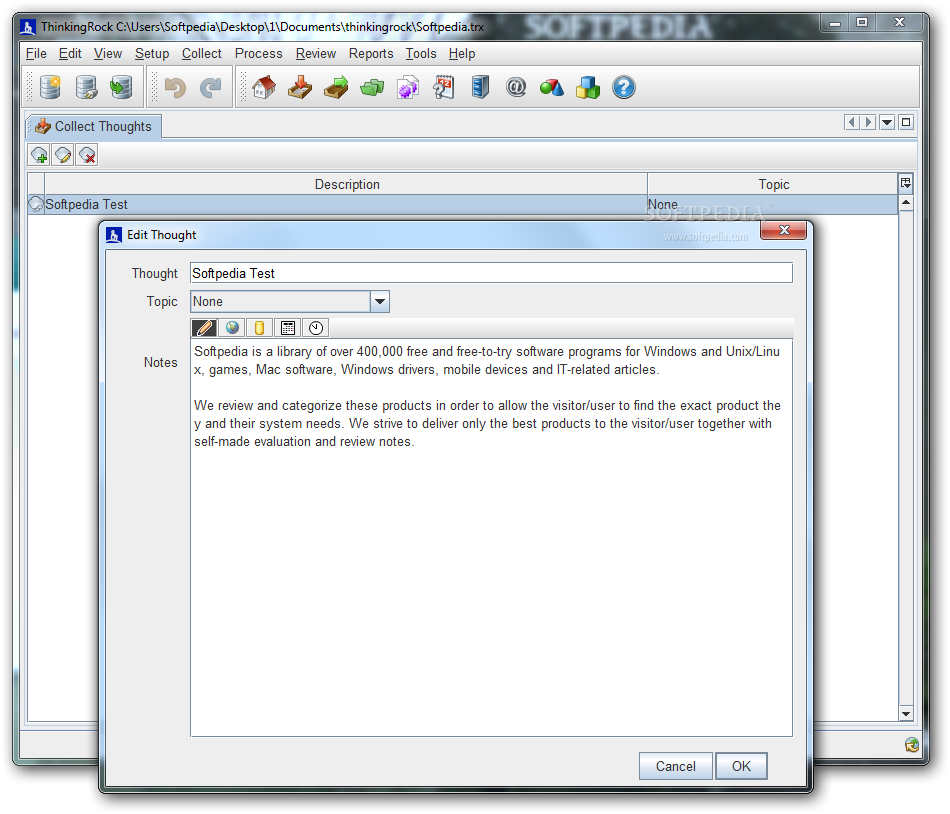Click the globe icon in notes toolbar
This screenshot has height=814, width=950.
coord(232,328)
